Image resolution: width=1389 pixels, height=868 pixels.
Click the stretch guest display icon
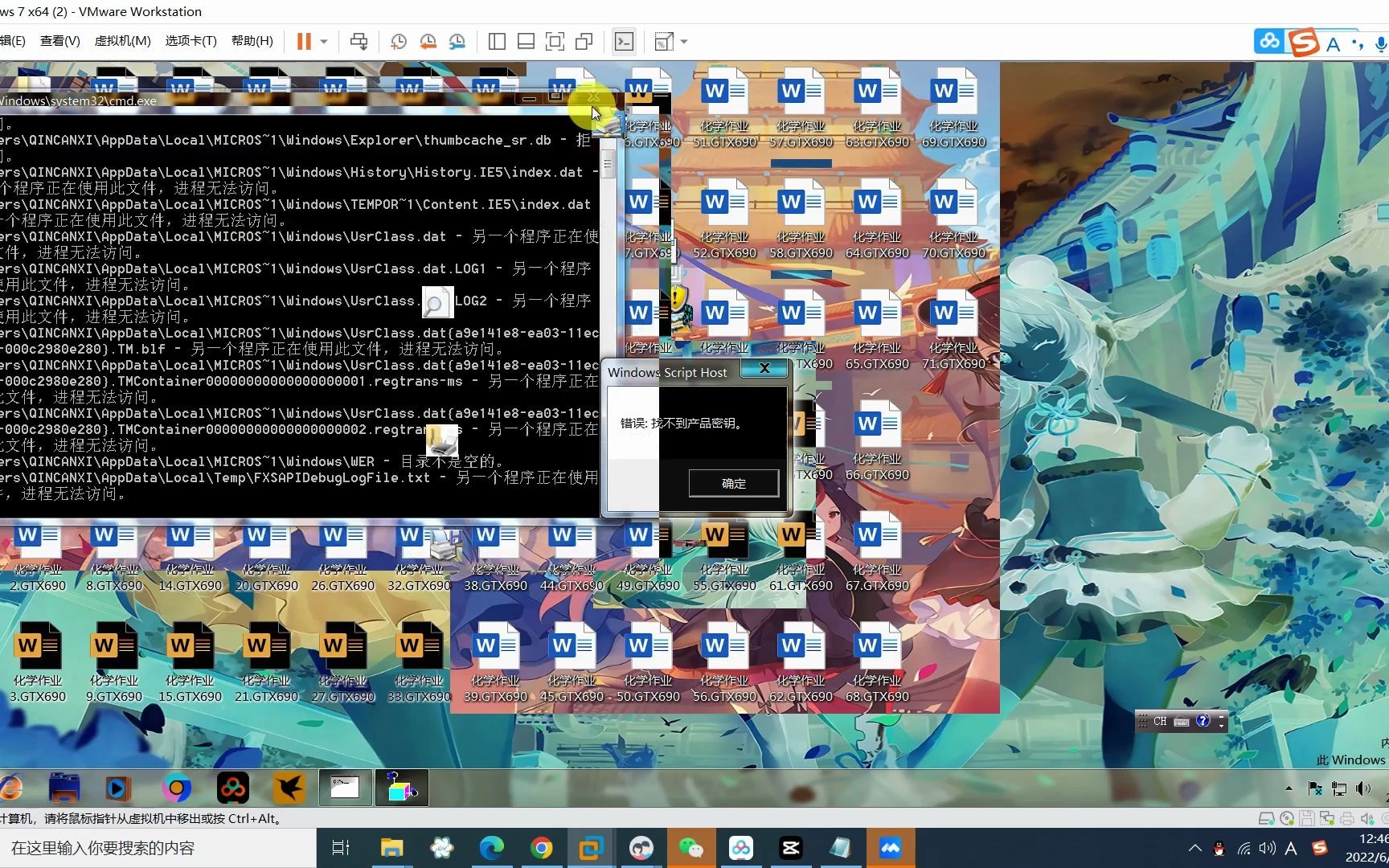[x=664, y=42]
